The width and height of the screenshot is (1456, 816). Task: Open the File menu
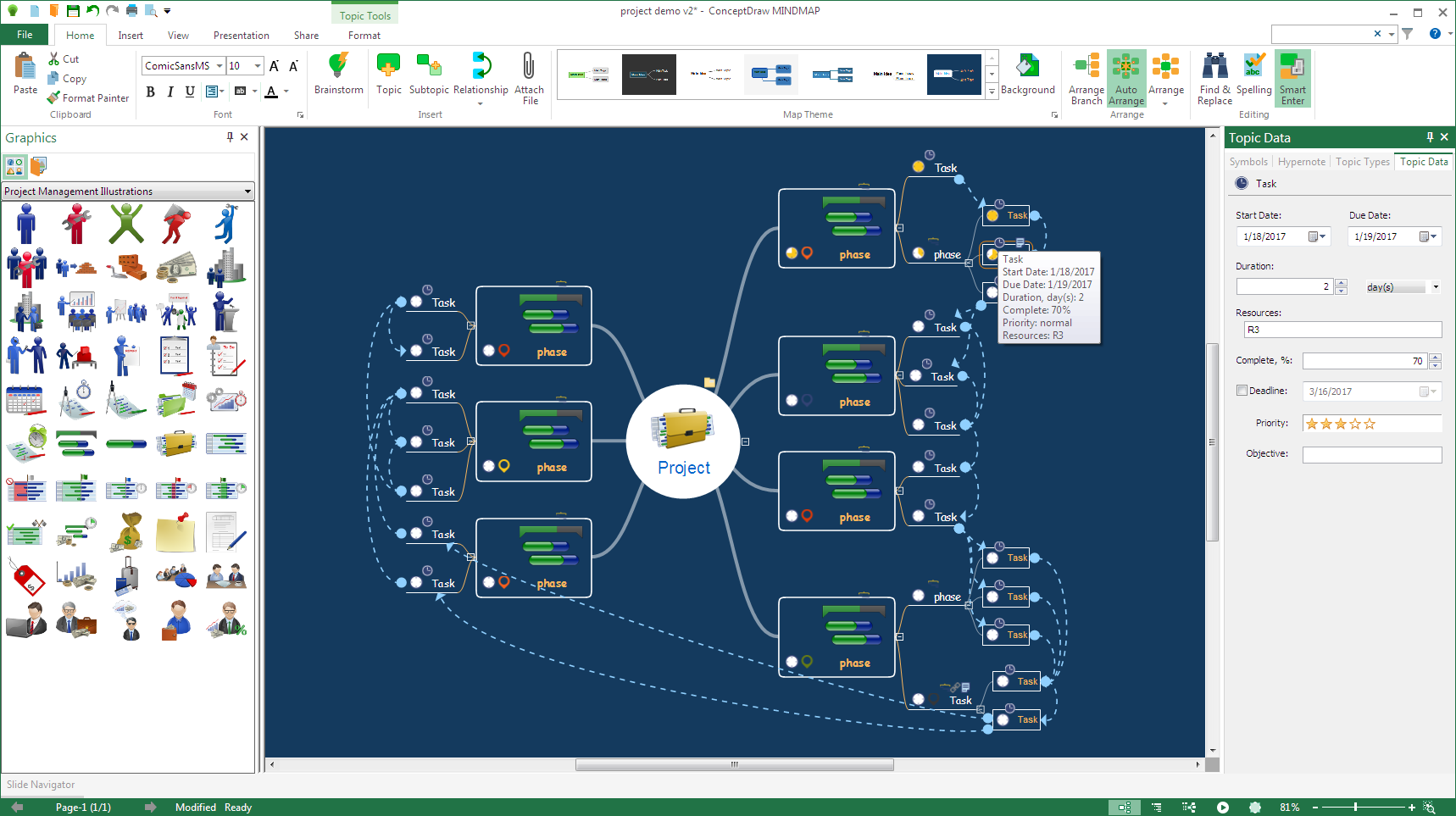(x=25, y=35)
